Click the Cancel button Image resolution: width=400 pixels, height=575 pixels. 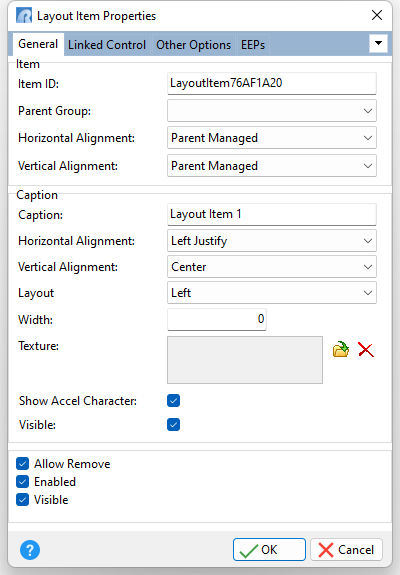point(346,550)
